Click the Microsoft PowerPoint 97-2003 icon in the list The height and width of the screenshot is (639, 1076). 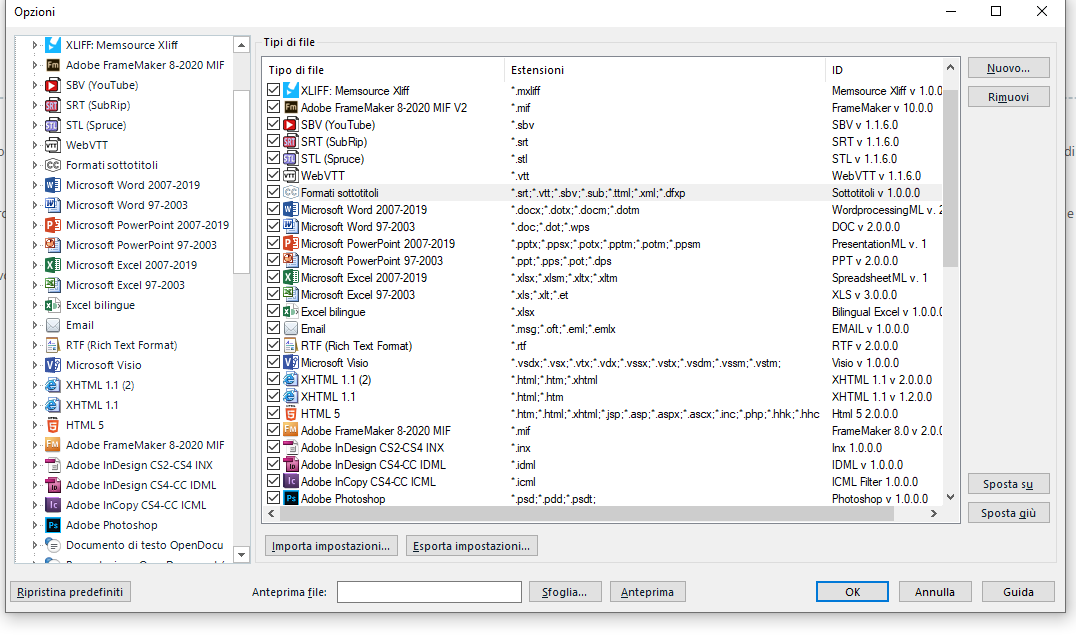click(291, 260)
